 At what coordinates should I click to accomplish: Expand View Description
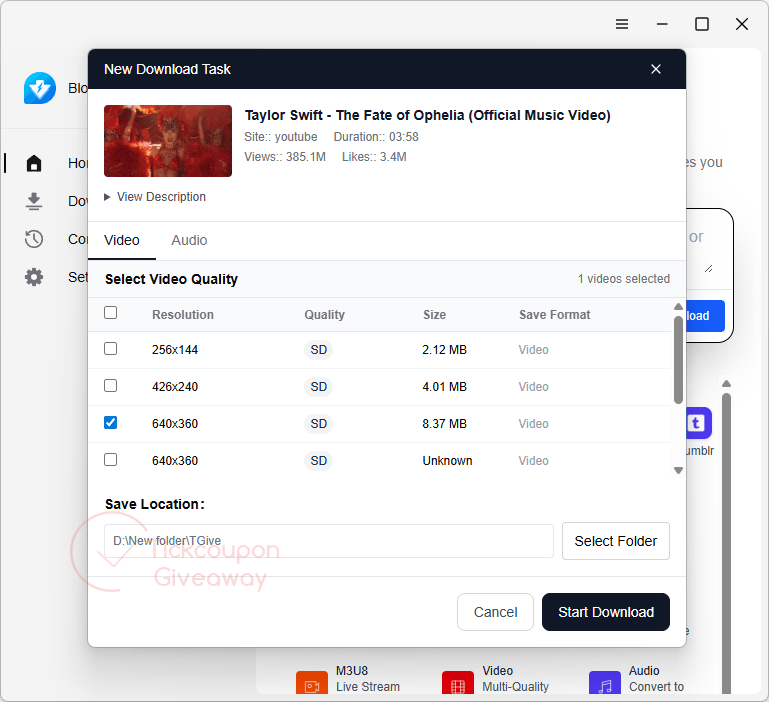155,197
